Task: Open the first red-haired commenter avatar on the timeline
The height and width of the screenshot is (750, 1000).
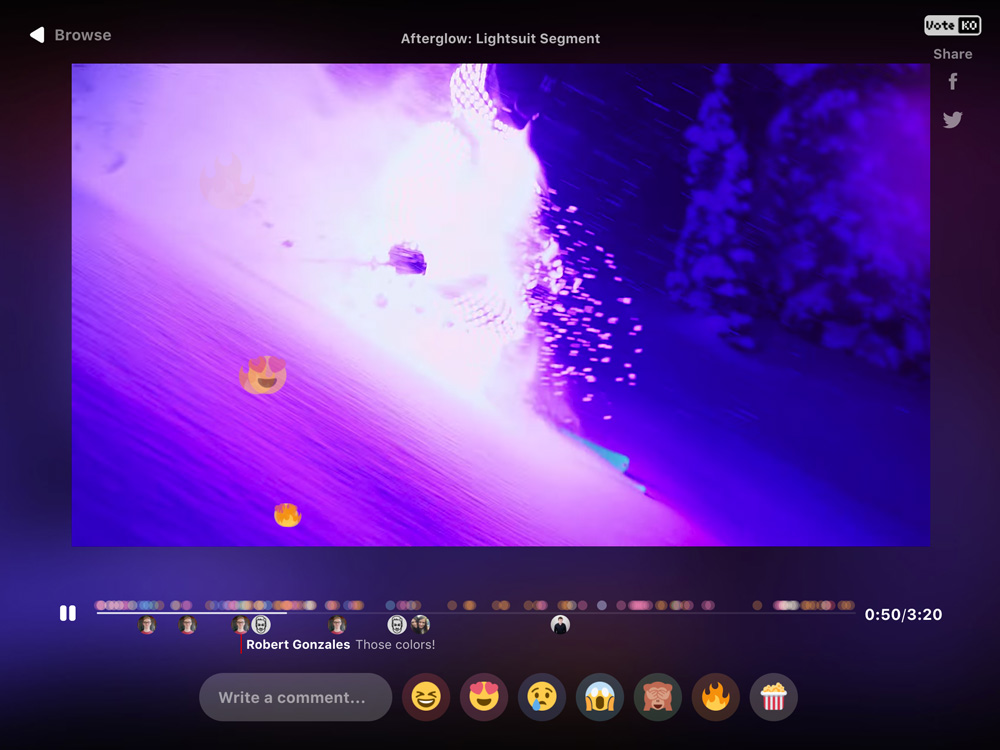Action: [147, 625]
